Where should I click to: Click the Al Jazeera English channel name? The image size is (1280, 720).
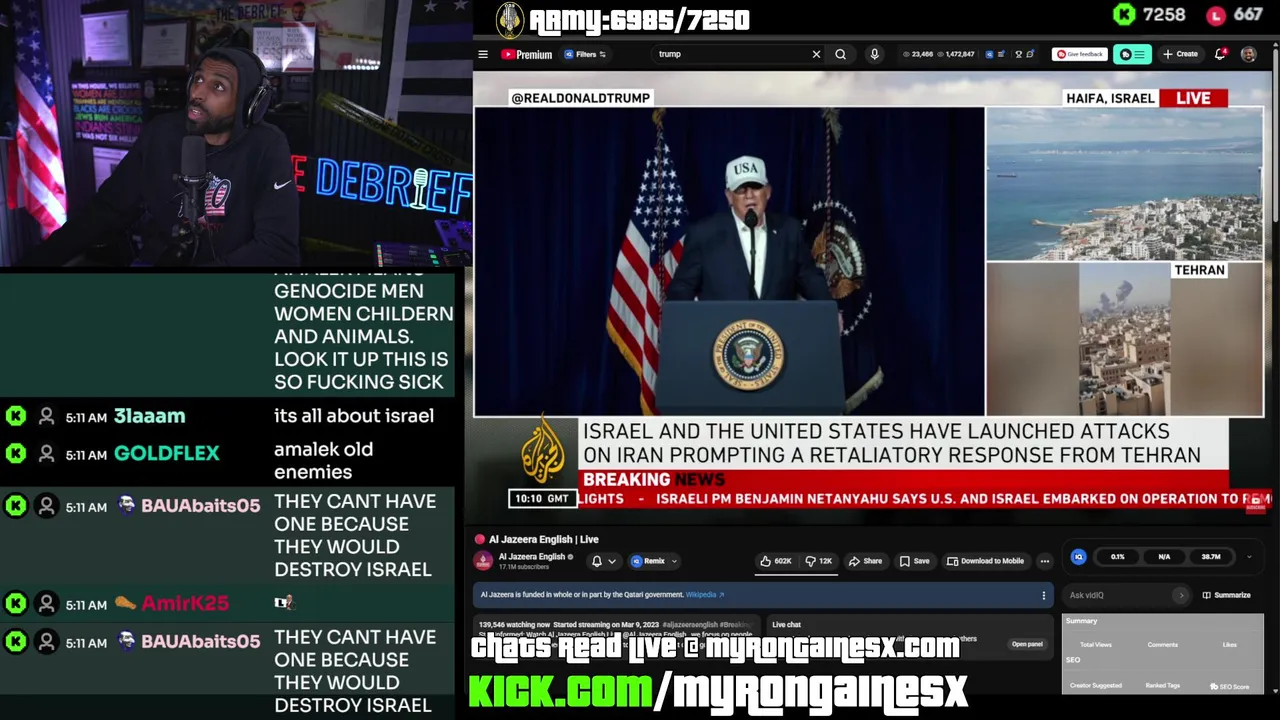tap(532, 557)
